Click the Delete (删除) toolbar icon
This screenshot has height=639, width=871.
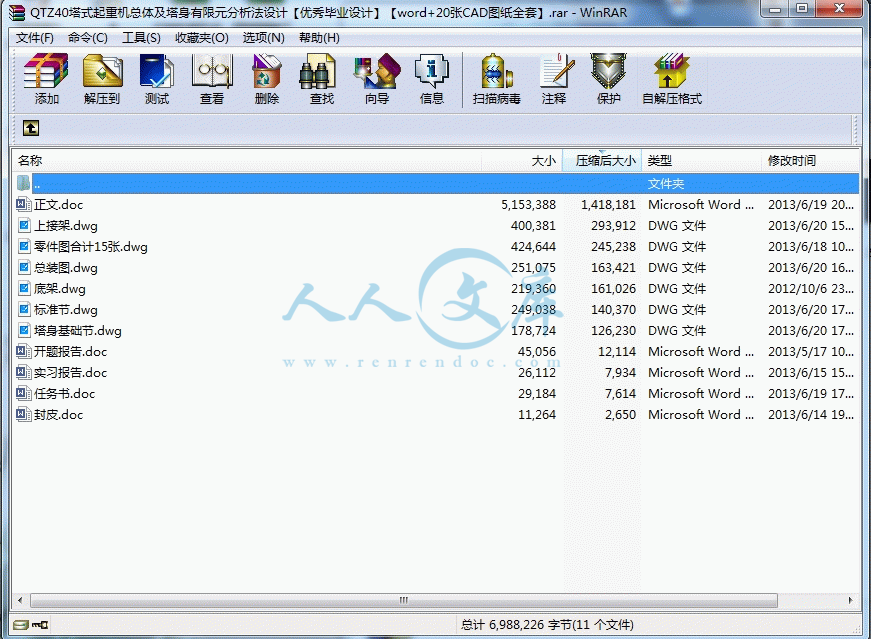[267, 71]
